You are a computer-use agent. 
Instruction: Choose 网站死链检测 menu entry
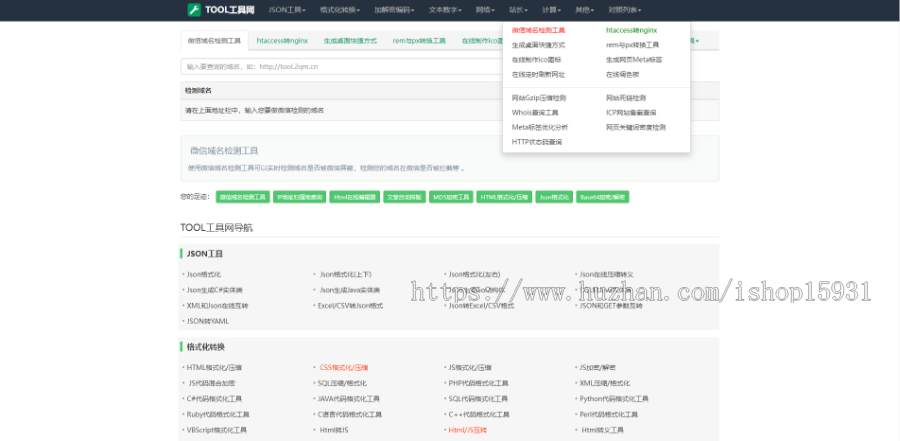pyautogui.click(x=626, y=98)
